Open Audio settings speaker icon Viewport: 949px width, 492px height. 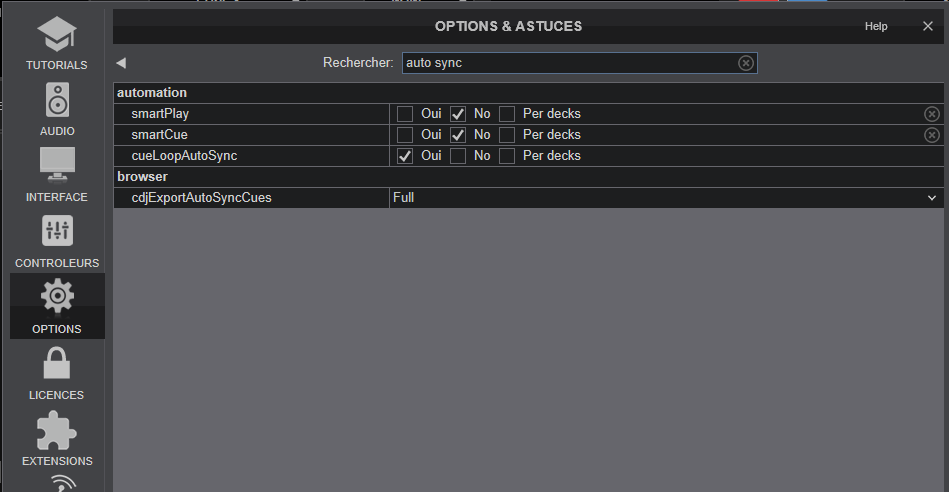coord(57,99)
